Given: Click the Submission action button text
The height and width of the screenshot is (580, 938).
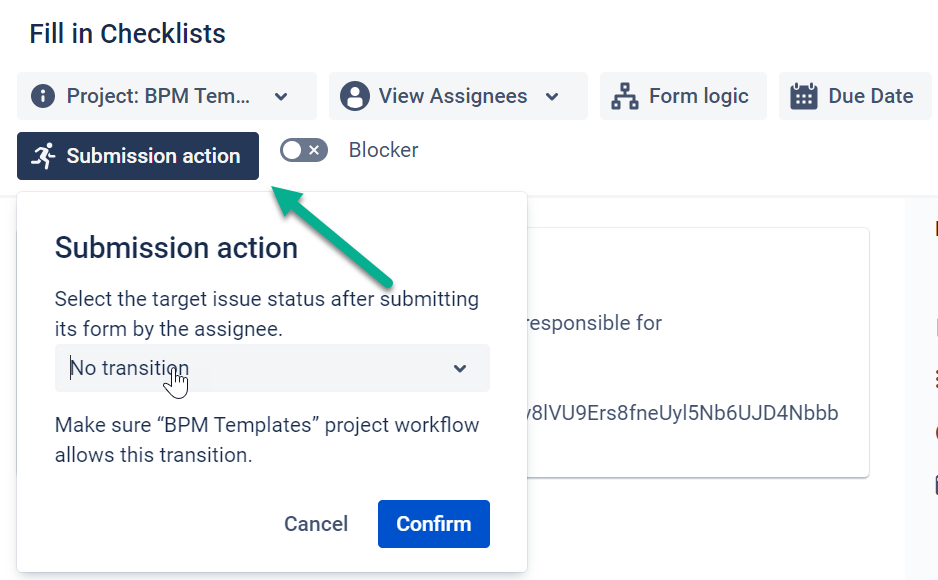Looking at the screenshot, I should tap(153, 156).
